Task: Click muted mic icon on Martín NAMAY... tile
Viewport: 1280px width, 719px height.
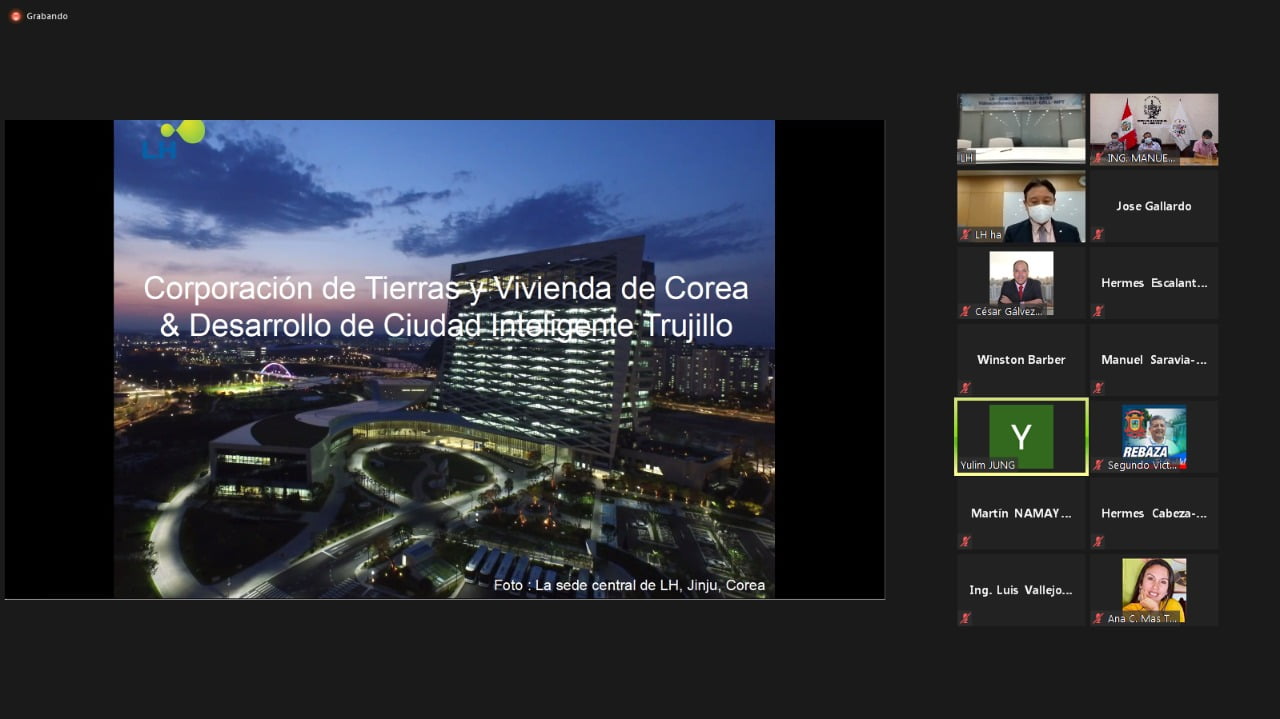Action: click(x=966, y=542)
